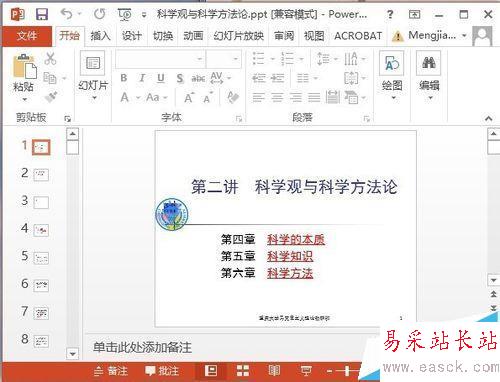Expand bullets list dropdown arrow

point(273,59)
